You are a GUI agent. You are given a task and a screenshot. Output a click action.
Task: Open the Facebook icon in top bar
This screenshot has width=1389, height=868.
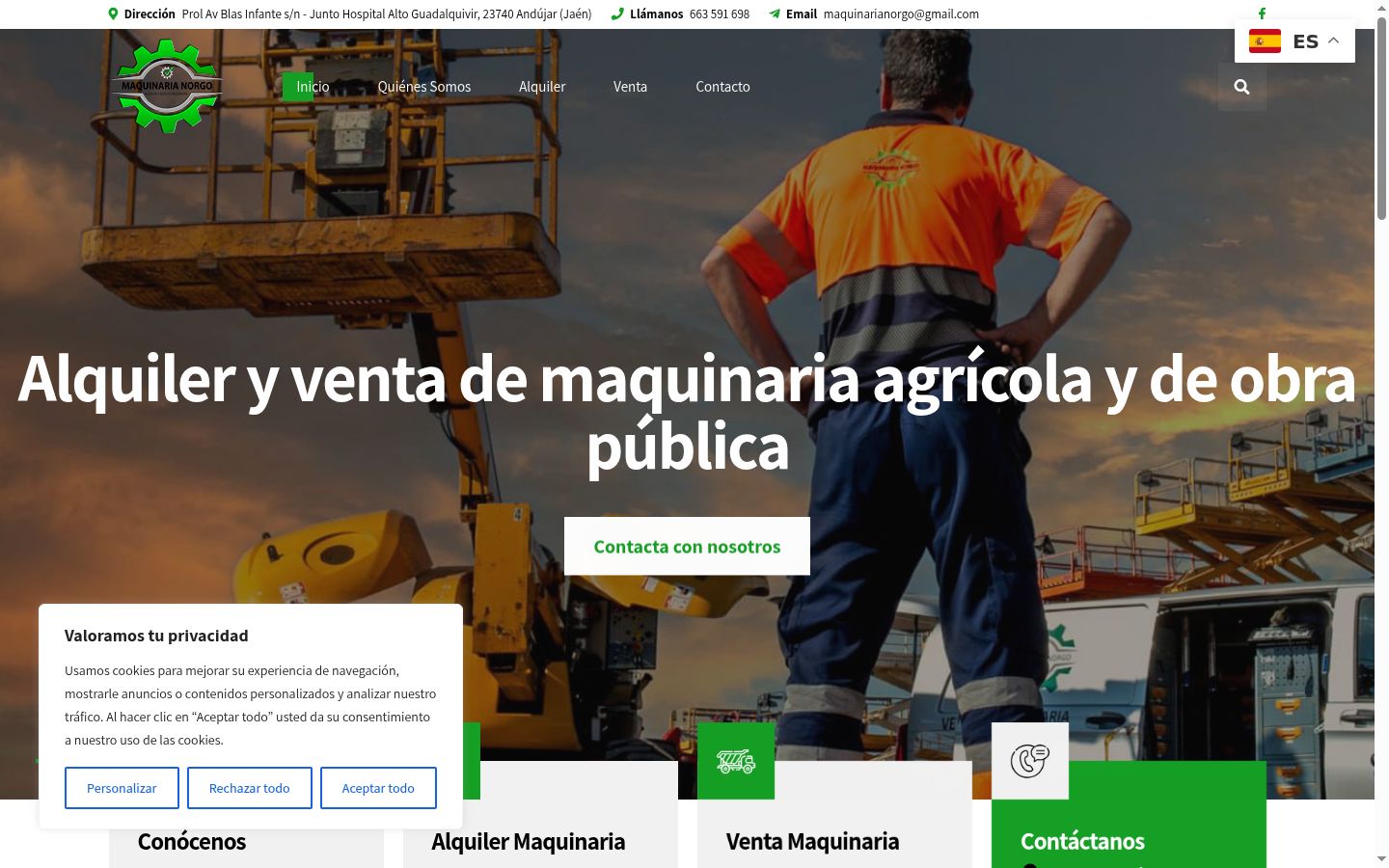[x=1262, y=14]
